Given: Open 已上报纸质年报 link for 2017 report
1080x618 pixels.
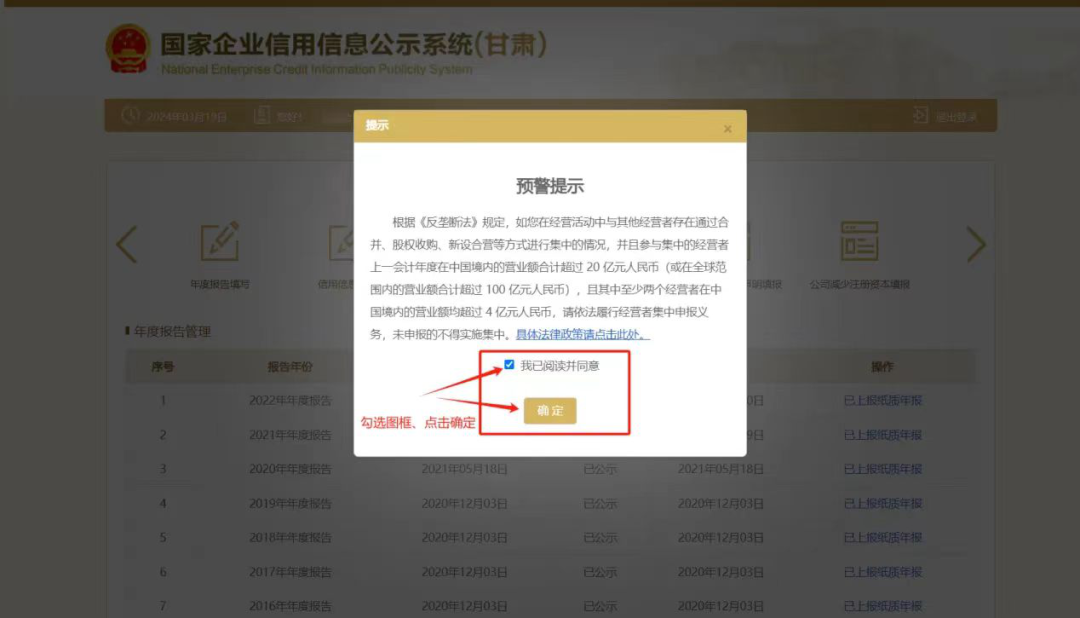Looking at the screenshot, I should pos(882,572).
